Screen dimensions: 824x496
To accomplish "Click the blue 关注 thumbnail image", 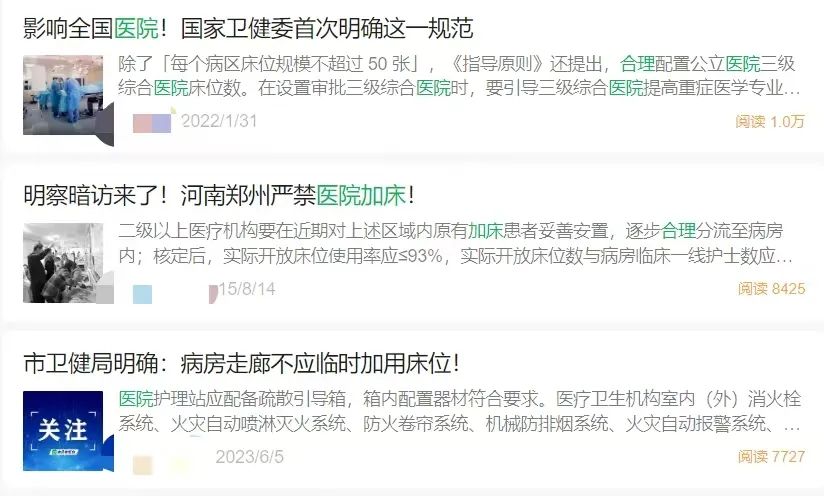I will tap(63, 431).
